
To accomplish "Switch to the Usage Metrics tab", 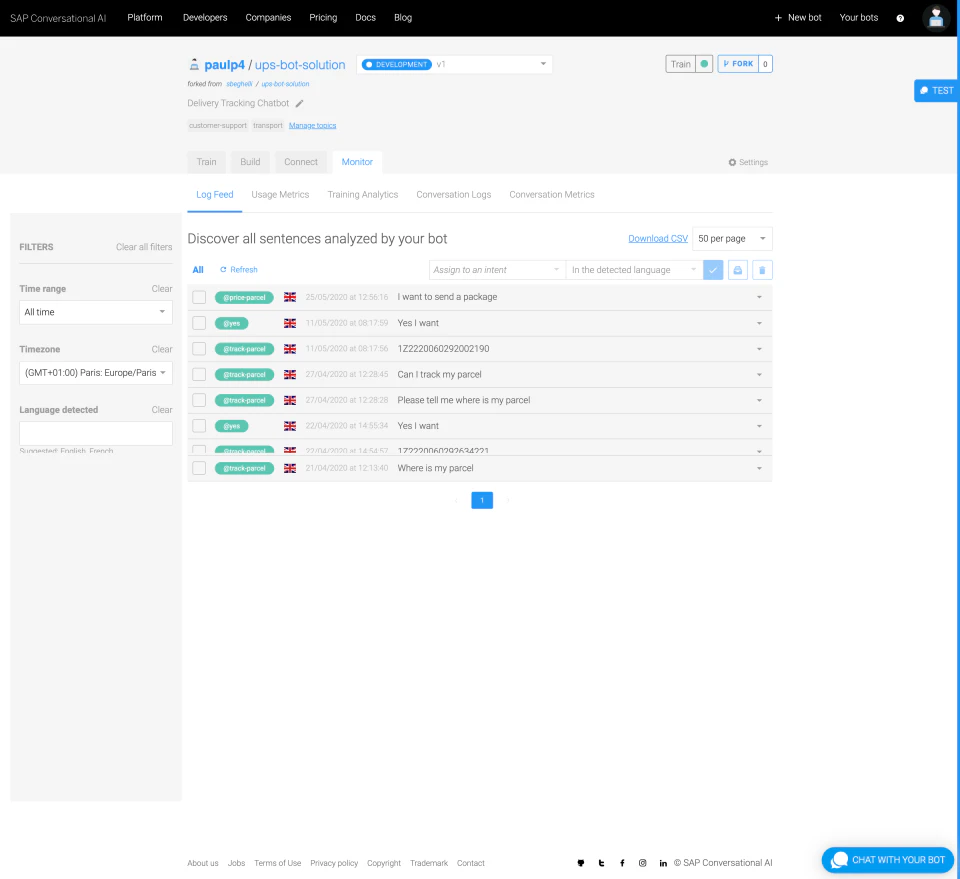I will (x=281, y=194).
